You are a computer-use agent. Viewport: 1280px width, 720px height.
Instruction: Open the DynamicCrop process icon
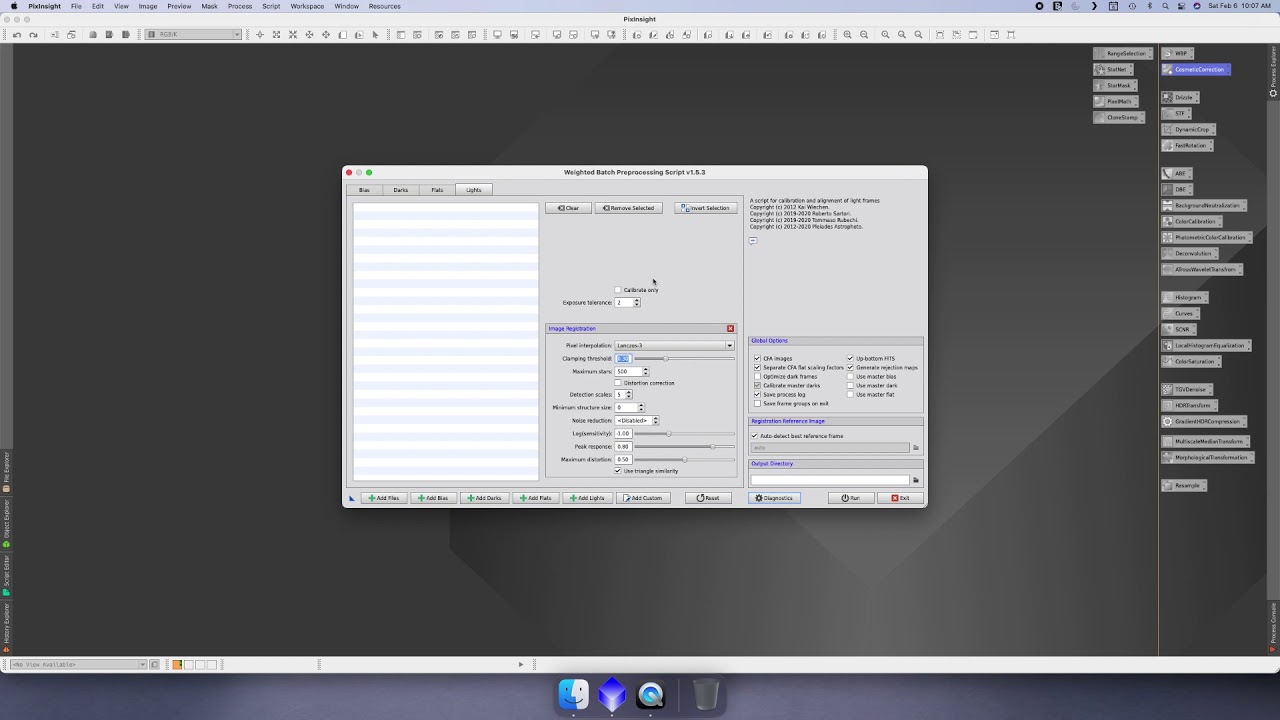[x=1188, y=129]
